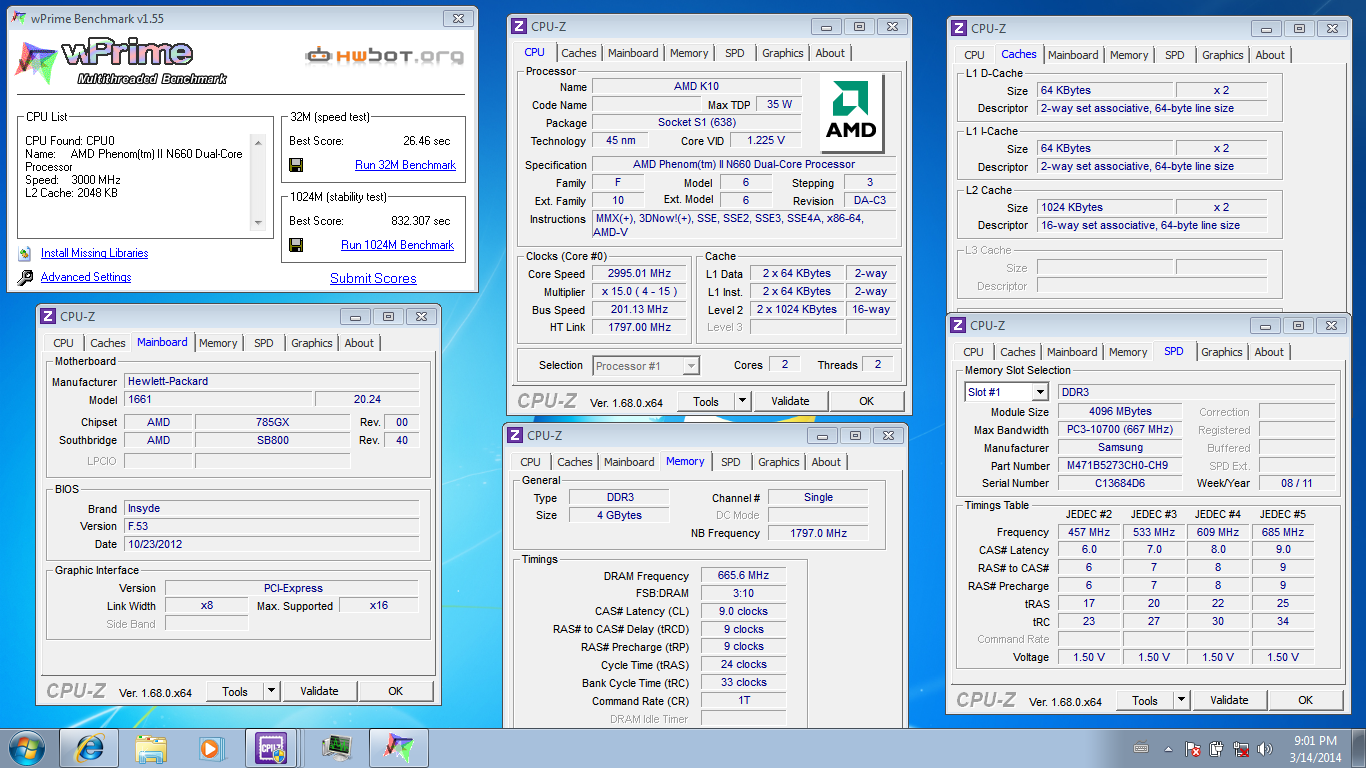Click the CPU List scrollbar up arrow

point(258,143)
